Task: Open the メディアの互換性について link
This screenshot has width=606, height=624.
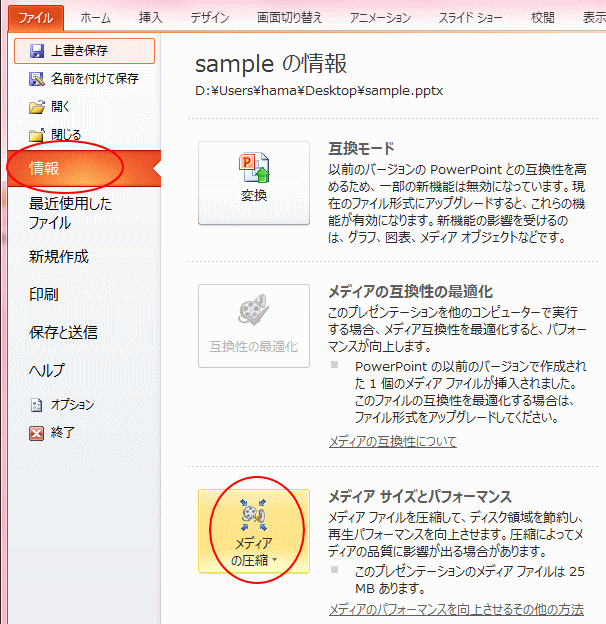Action: coord(393,441)
